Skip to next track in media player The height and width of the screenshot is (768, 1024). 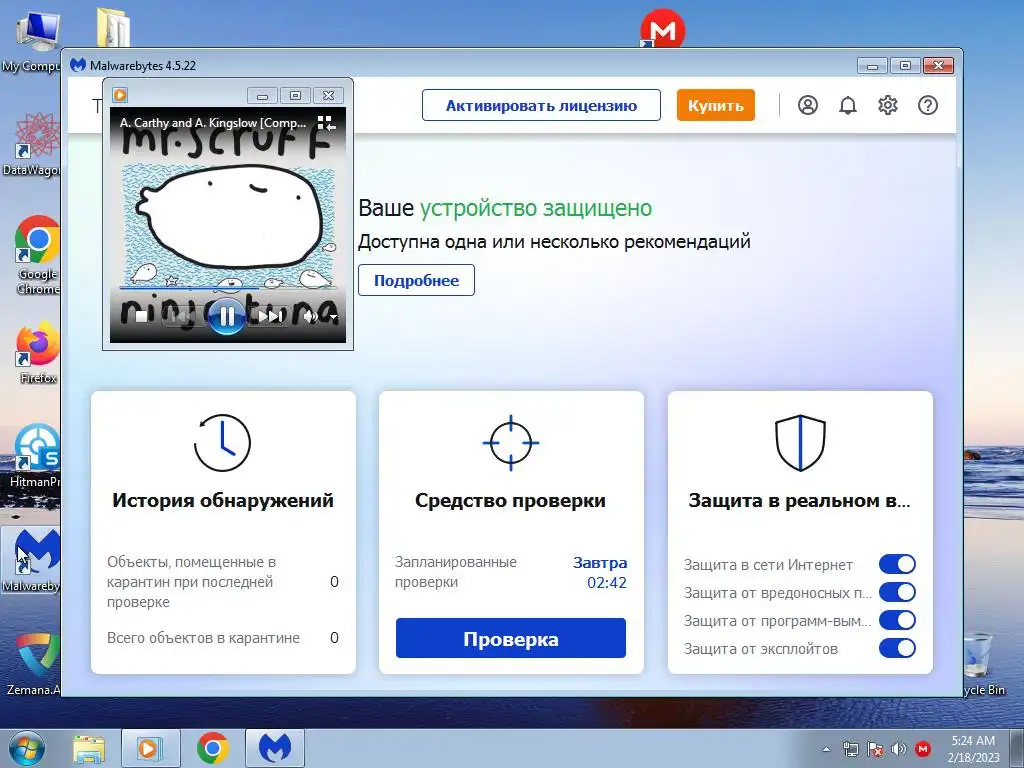[x=270, y=317]
